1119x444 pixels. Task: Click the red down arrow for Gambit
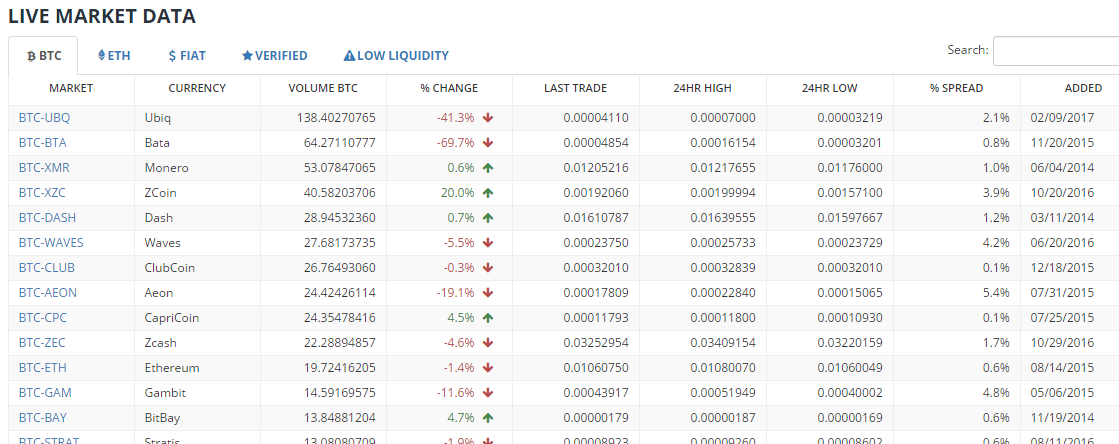pyautogui.click(x=488, y=393)
